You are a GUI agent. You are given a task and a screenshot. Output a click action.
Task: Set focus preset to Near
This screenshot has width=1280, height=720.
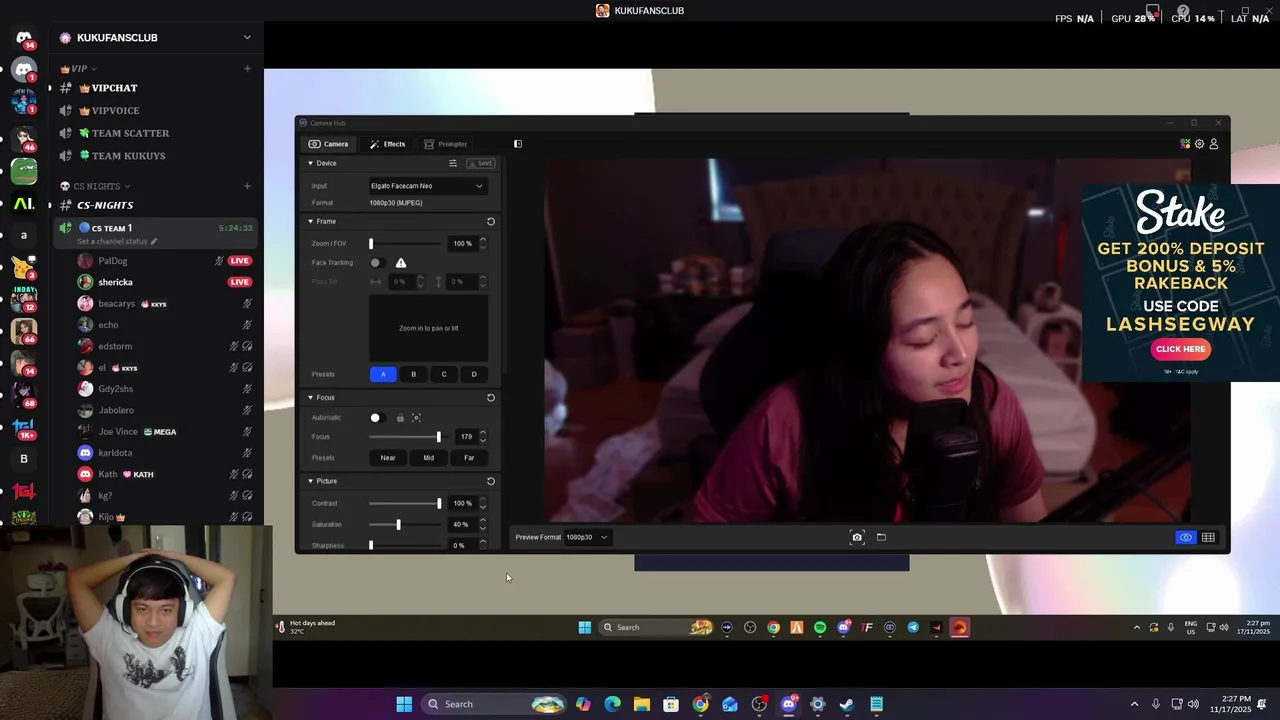(x=388, y=458)
